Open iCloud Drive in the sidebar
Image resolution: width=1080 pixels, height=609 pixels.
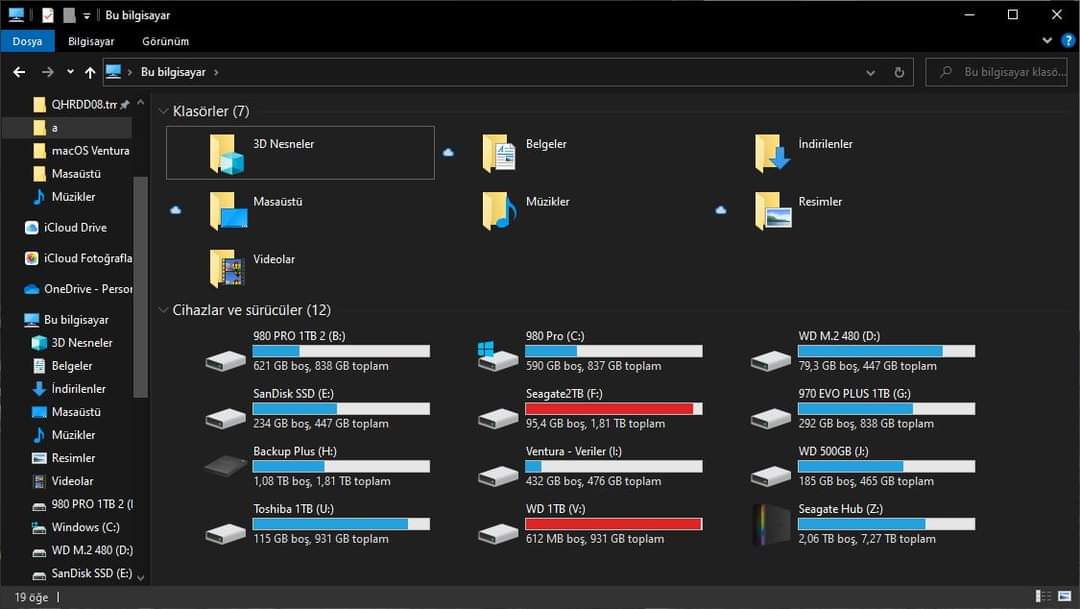pos(68,227)
